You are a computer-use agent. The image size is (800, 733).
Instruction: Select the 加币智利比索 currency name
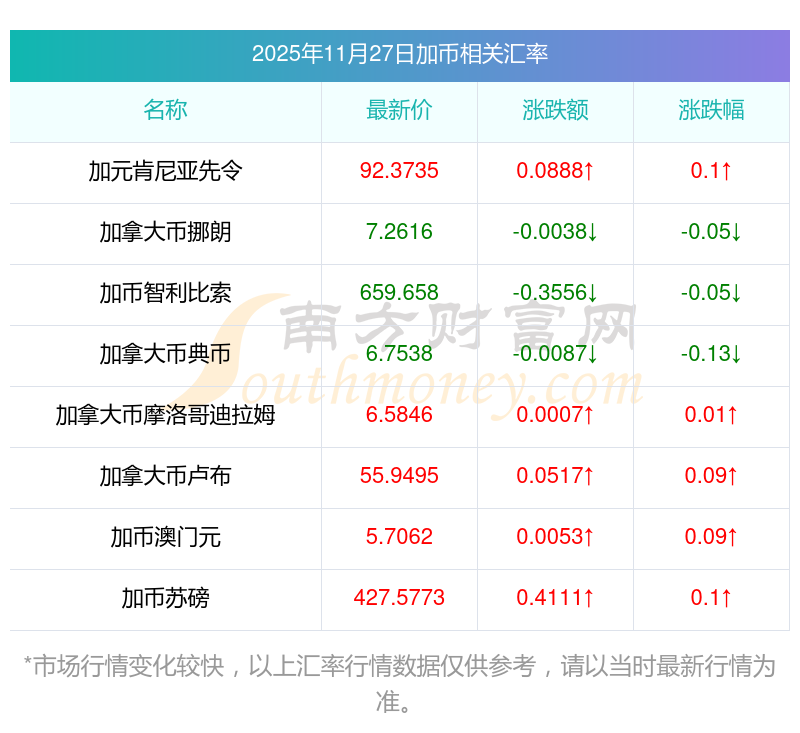(165, 293)
